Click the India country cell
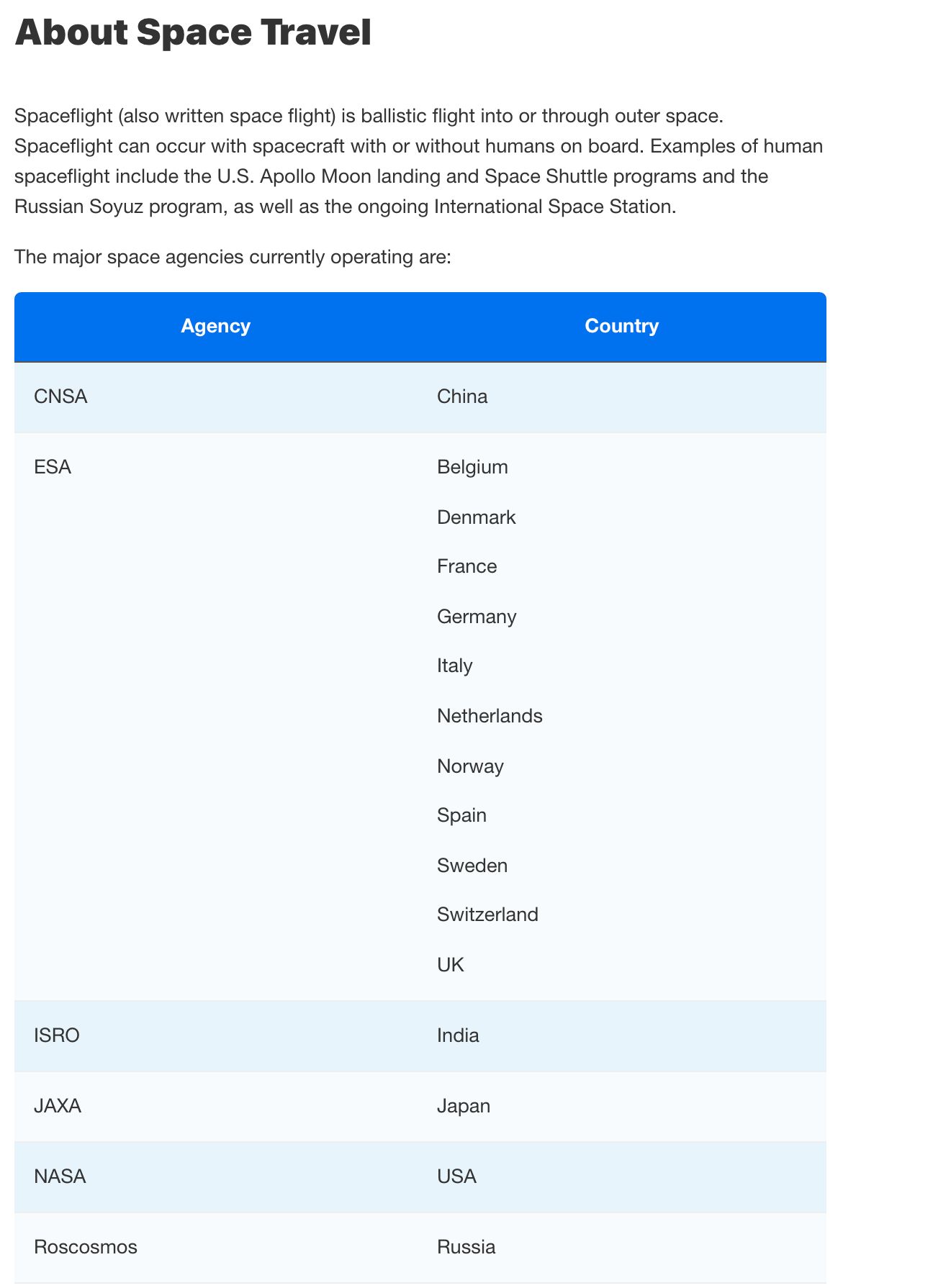Viewport: 933px width, 1288px height. click(458, 1035)
